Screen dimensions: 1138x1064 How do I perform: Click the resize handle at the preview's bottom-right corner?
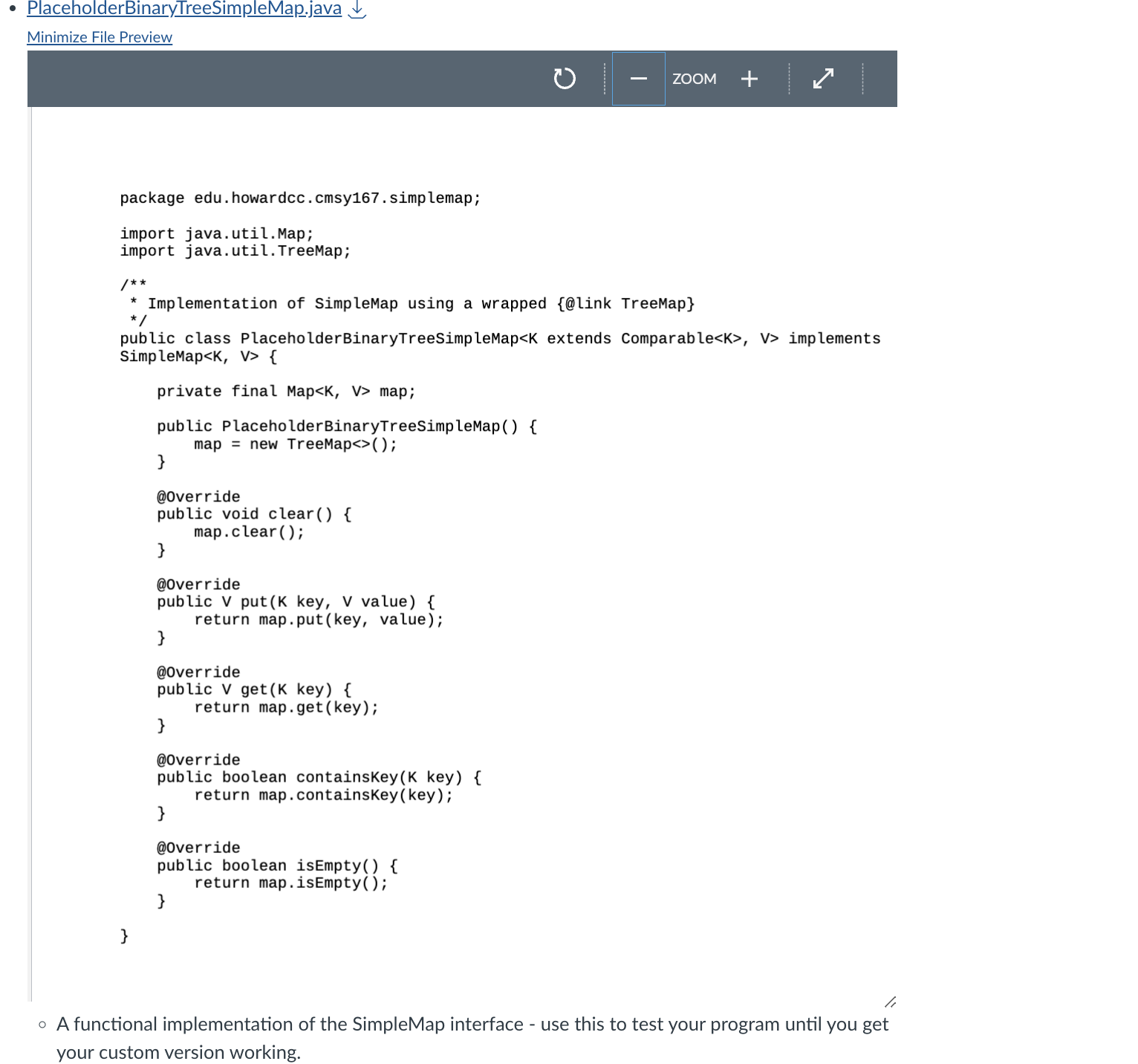pos(890,1002)
